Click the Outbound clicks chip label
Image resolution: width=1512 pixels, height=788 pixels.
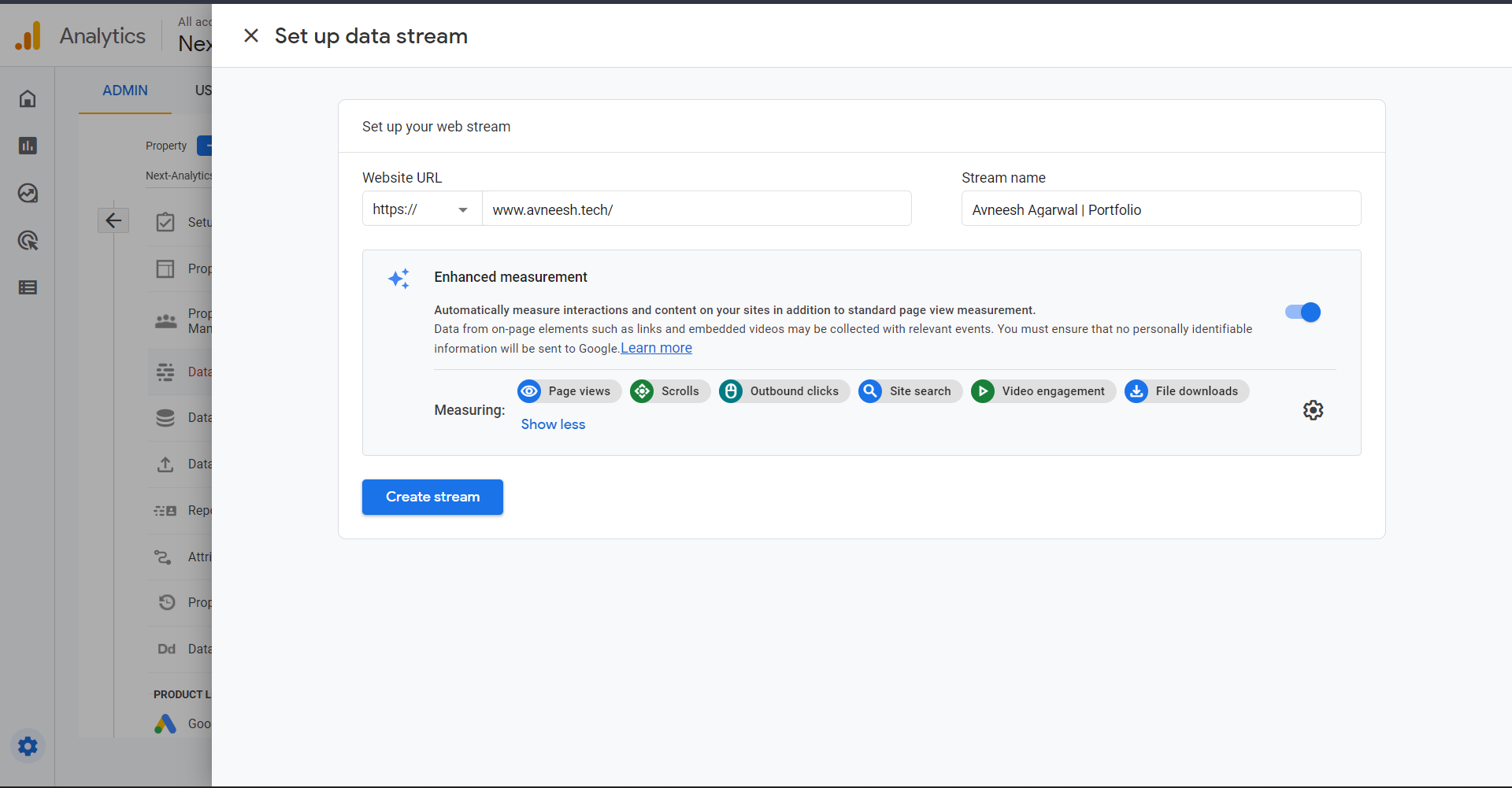(x=795, y=391)
